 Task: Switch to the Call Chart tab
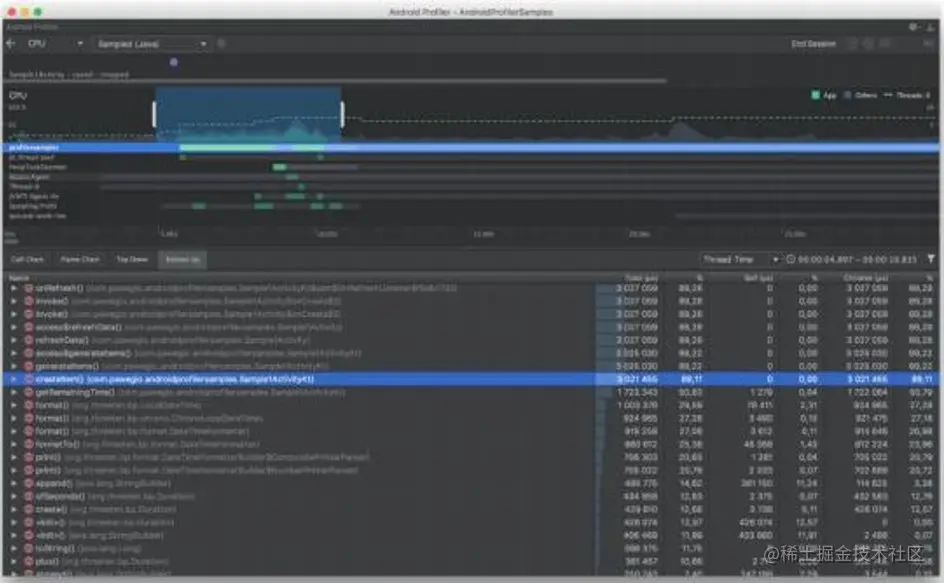(28, 259)
